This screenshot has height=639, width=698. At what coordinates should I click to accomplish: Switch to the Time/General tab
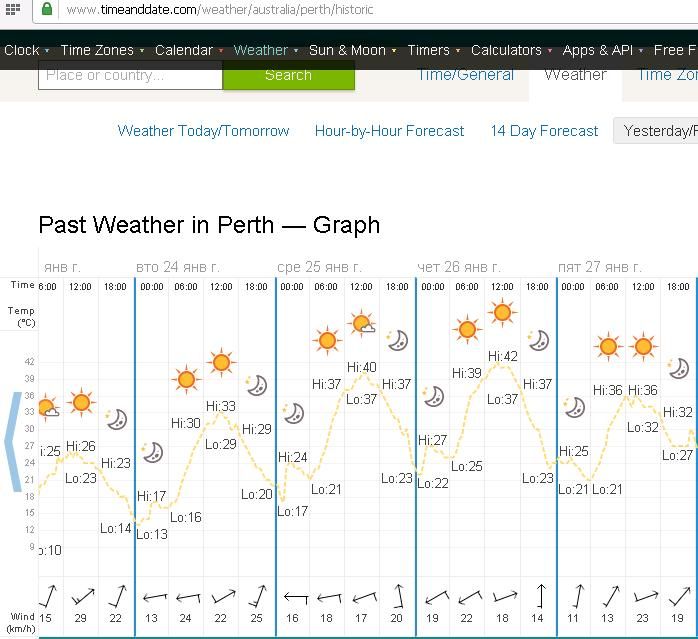pyautogui.click(x=465, y=75)
